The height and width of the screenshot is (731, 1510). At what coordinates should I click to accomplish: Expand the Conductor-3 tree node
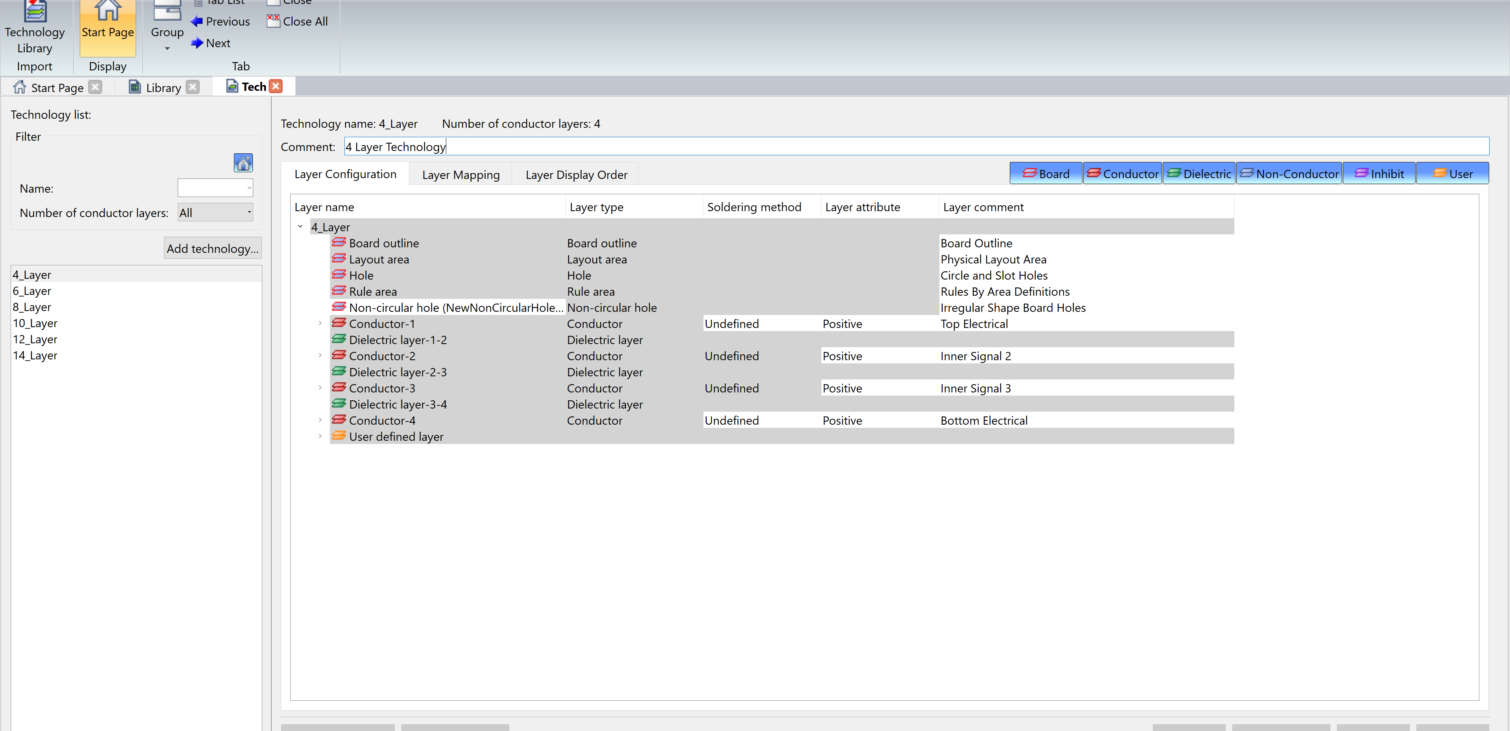pos(320,388)
